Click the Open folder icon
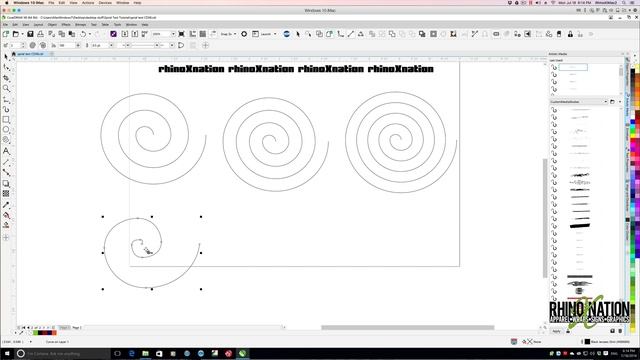The image size is (640, 360). 16,34
